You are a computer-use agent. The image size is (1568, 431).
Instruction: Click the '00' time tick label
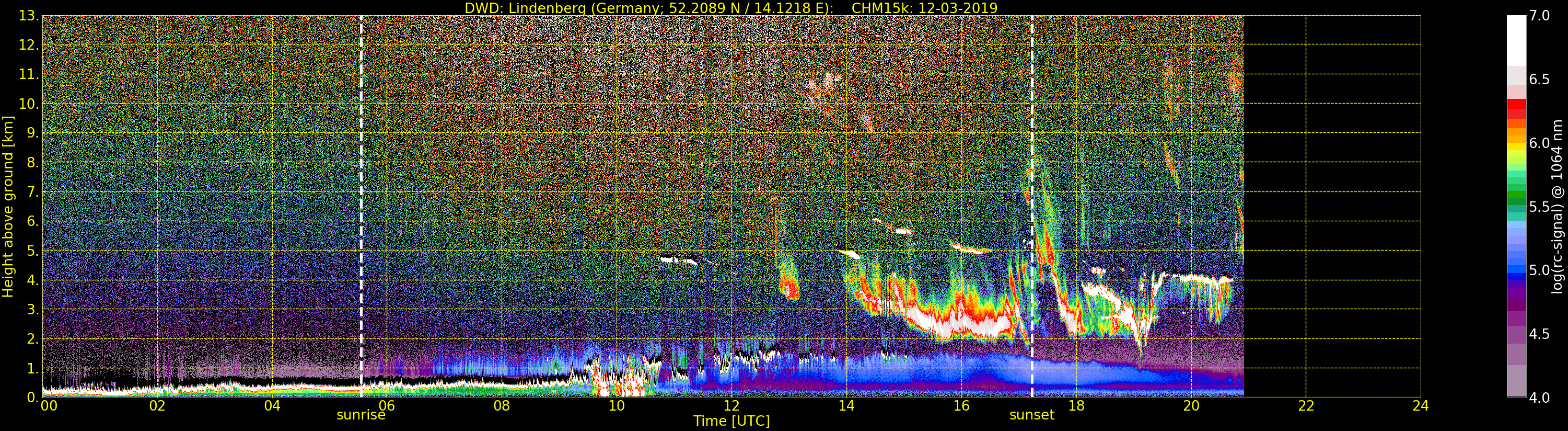click(x=49, y=406)
